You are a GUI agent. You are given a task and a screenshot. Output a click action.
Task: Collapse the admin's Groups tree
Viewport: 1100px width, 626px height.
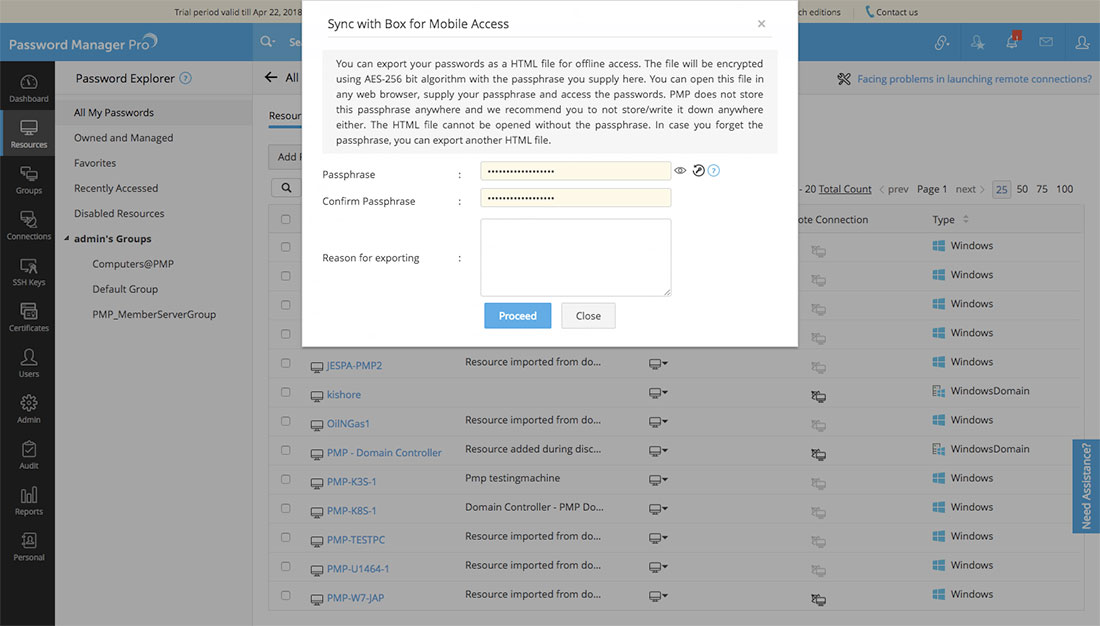(x=66, y=239)
